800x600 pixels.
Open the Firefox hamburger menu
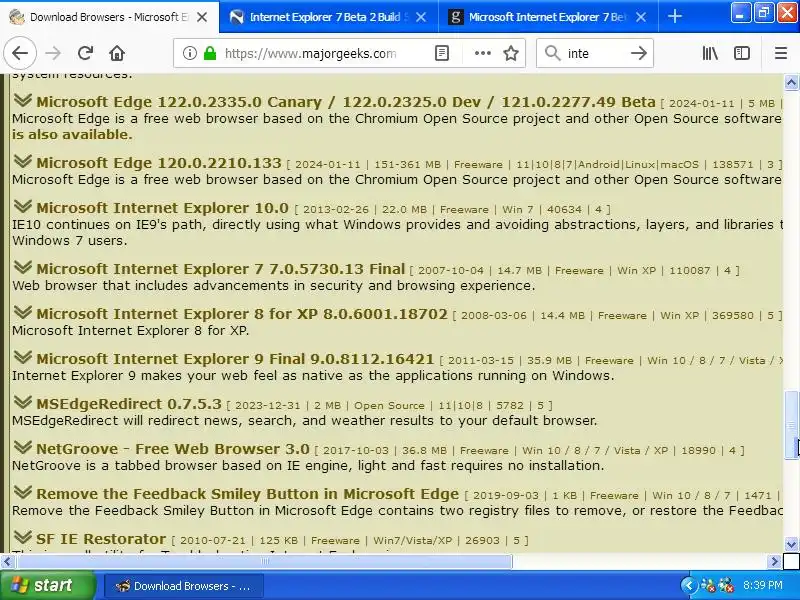(781, 53)
